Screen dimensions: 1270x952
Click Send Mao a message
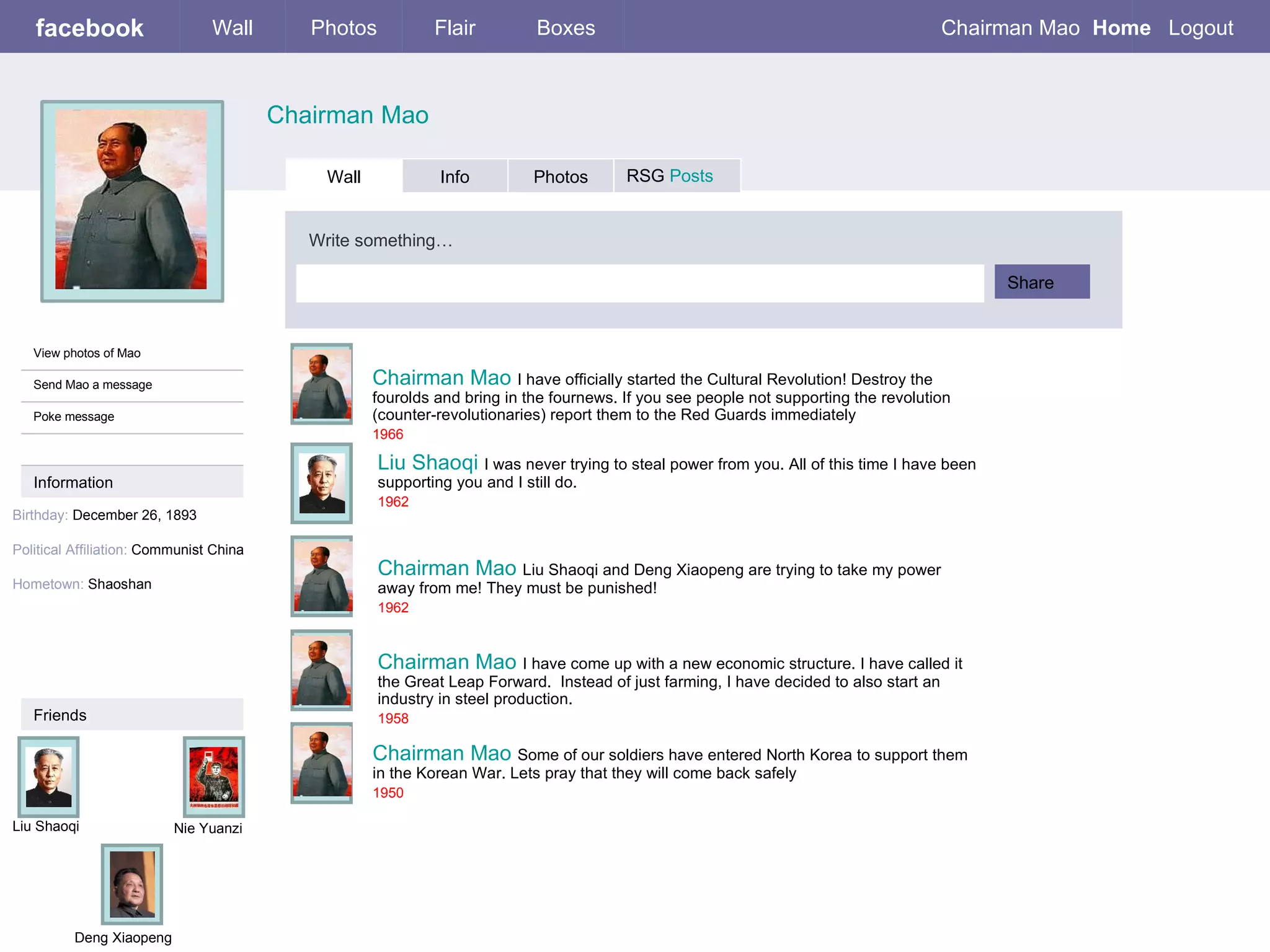point(92,385)
